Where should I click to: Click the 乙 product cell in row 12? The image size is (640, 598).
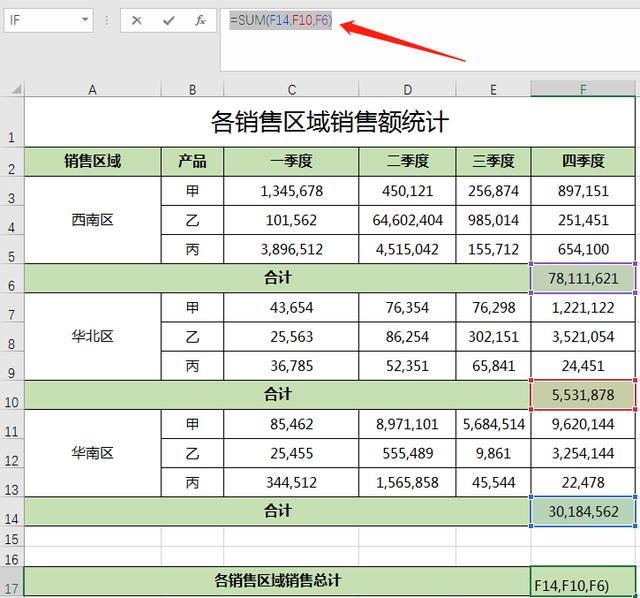click(x=192, y=453)
